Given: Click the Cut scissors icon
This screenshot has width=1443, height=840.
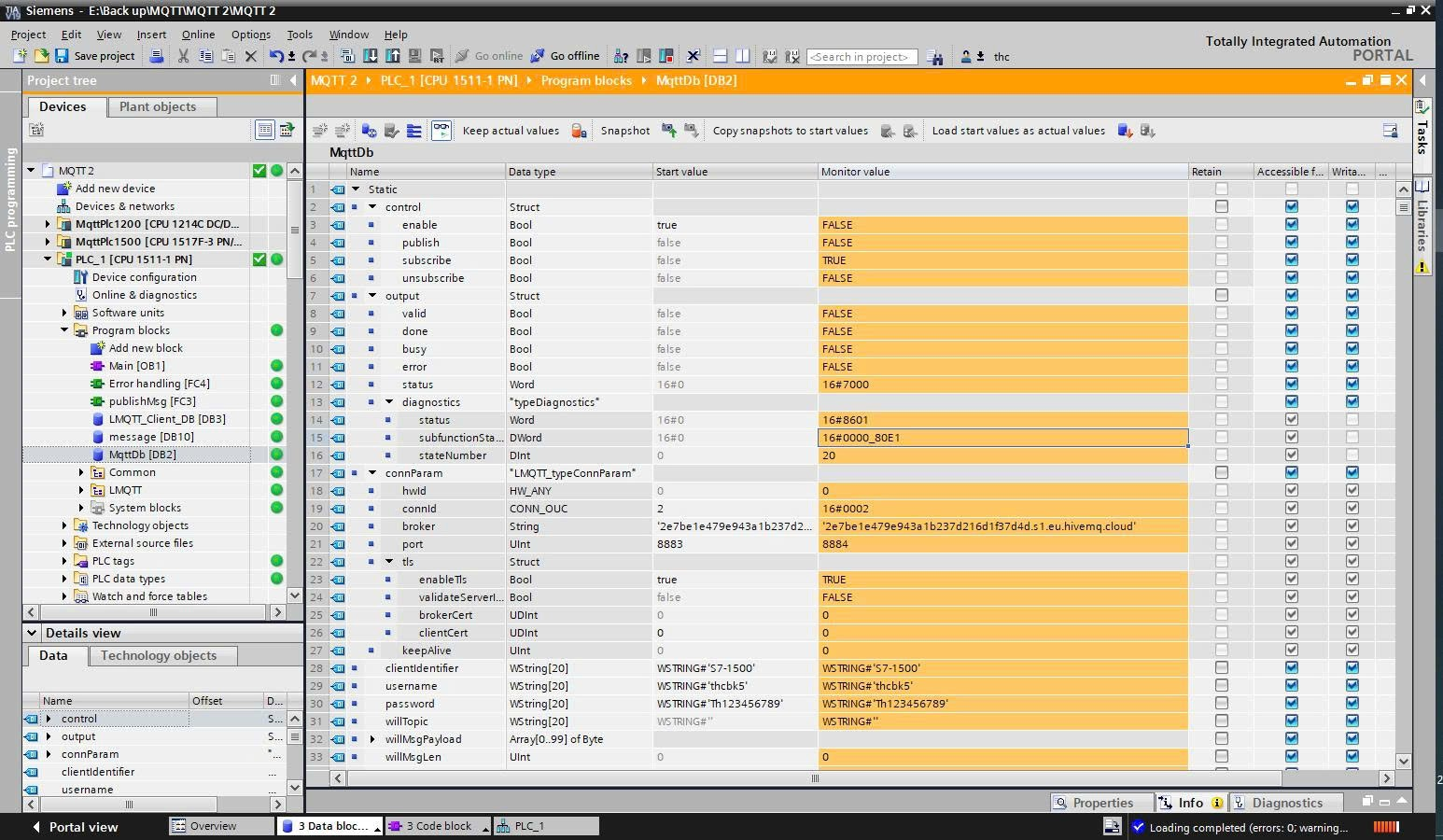Looking at the screenshot, I should point(183,57).
